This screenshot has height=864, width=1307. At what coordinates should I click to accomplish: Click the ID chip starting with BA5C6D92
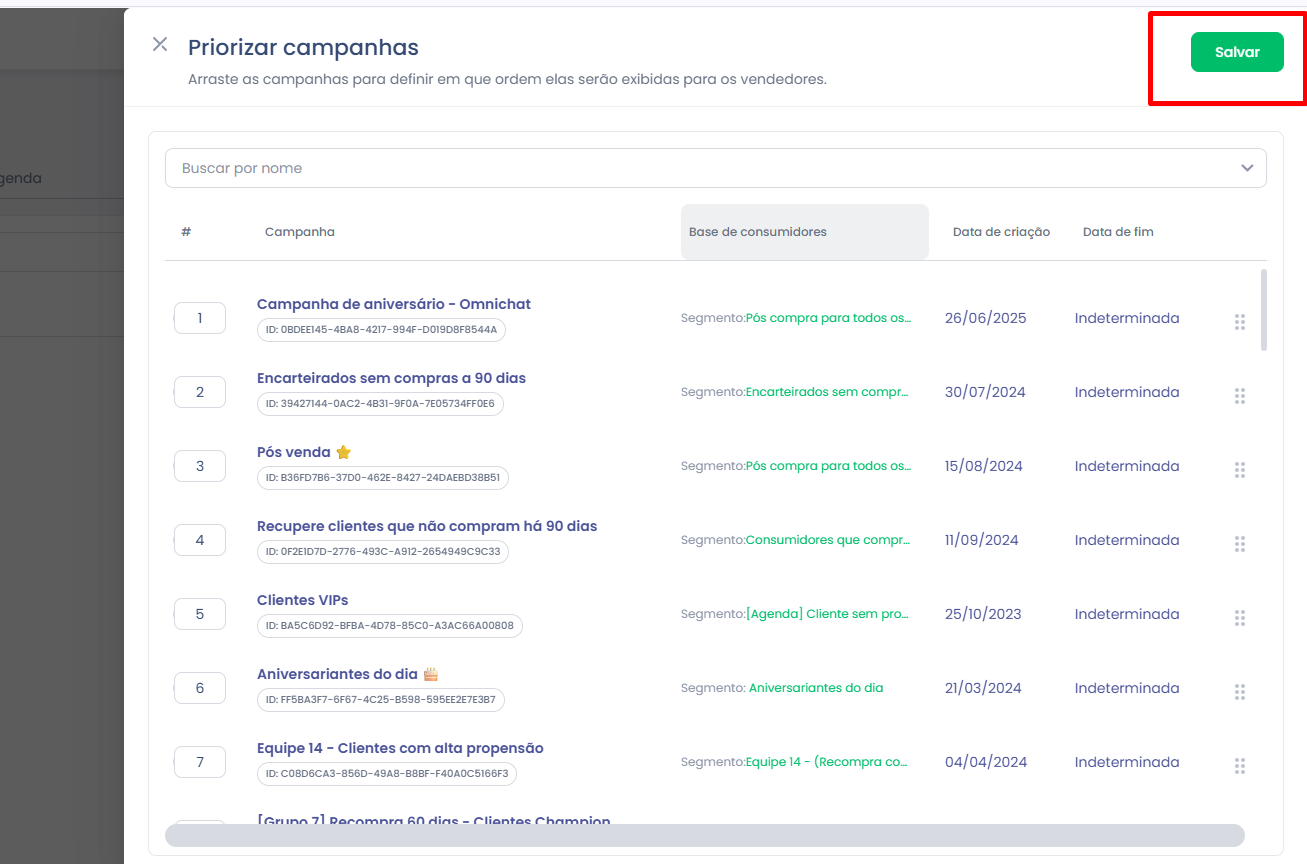(390, 626)
